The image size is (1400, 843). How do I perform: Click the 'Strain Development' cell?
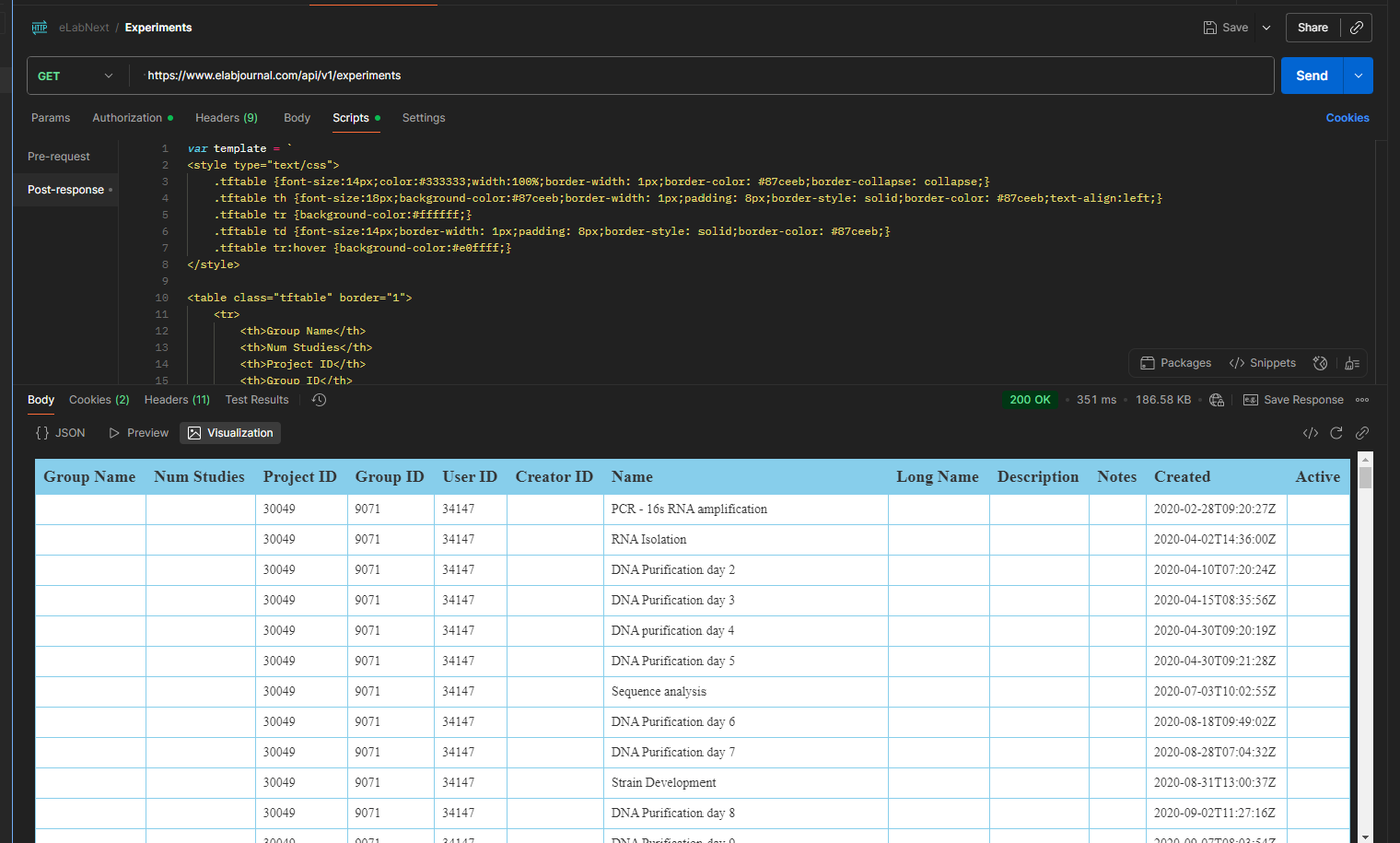click(745, 783)
